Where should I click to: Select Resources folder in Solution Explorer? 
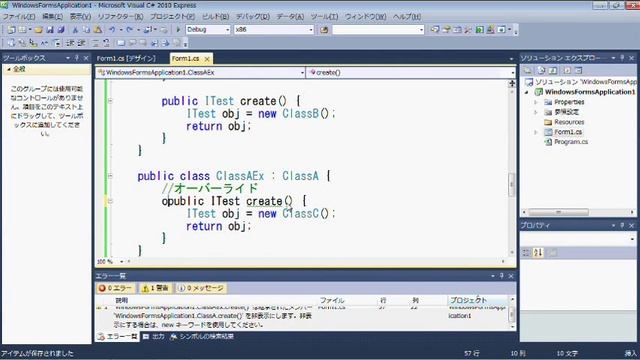569,122
